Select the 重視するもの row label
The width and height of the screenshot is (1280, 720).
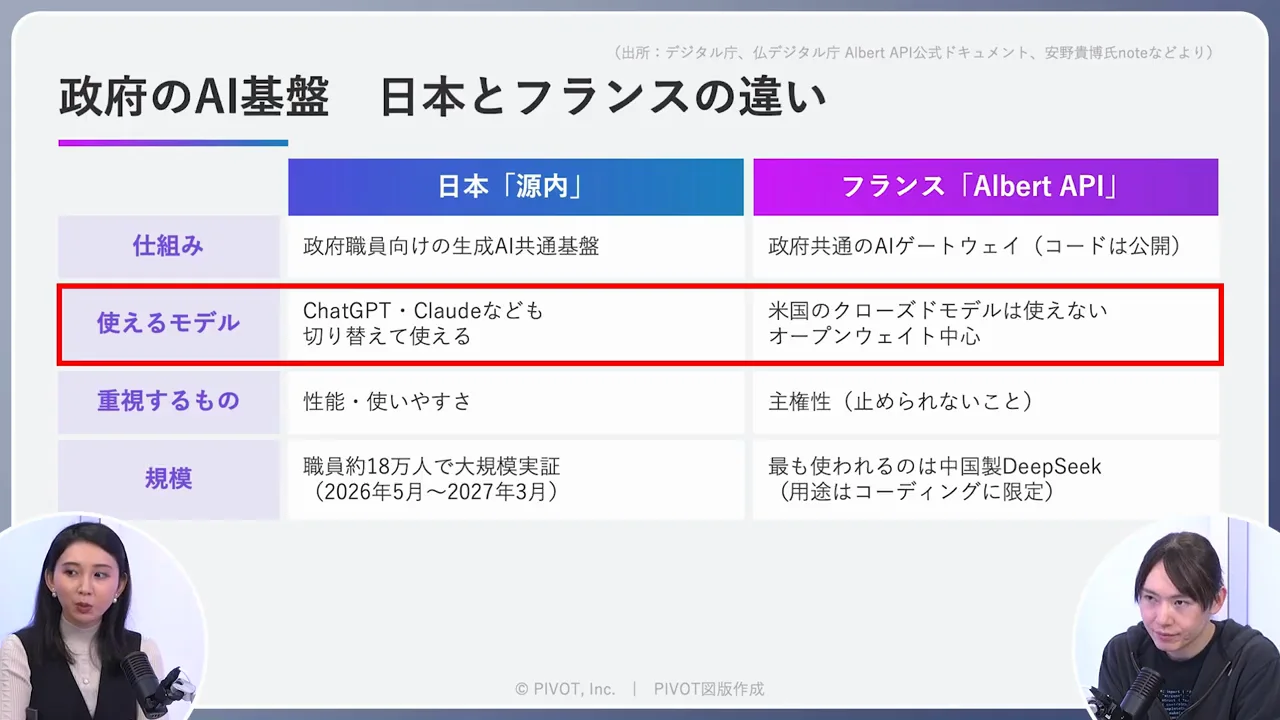tap(168, 401)
